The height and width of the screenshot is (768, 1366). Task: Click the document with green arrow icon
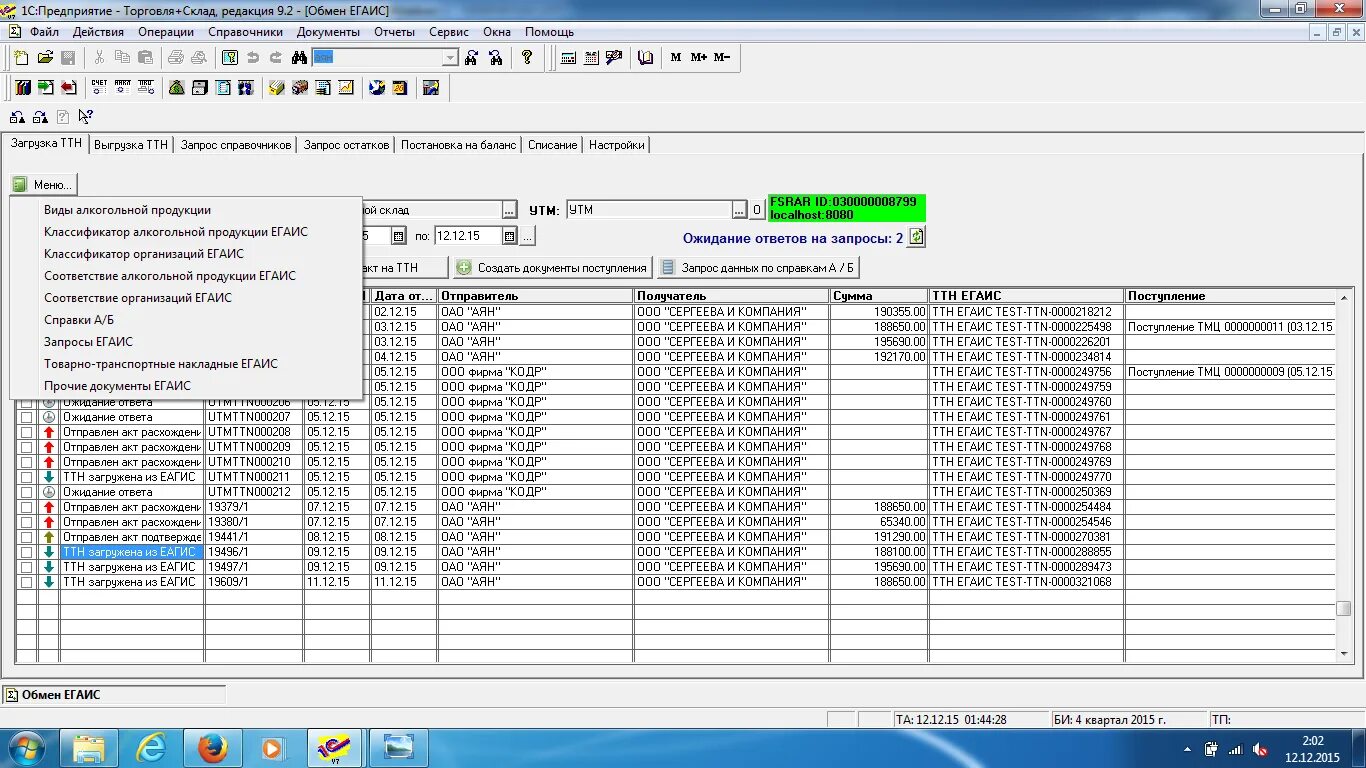pyautogui.click(x=45, y=88)
